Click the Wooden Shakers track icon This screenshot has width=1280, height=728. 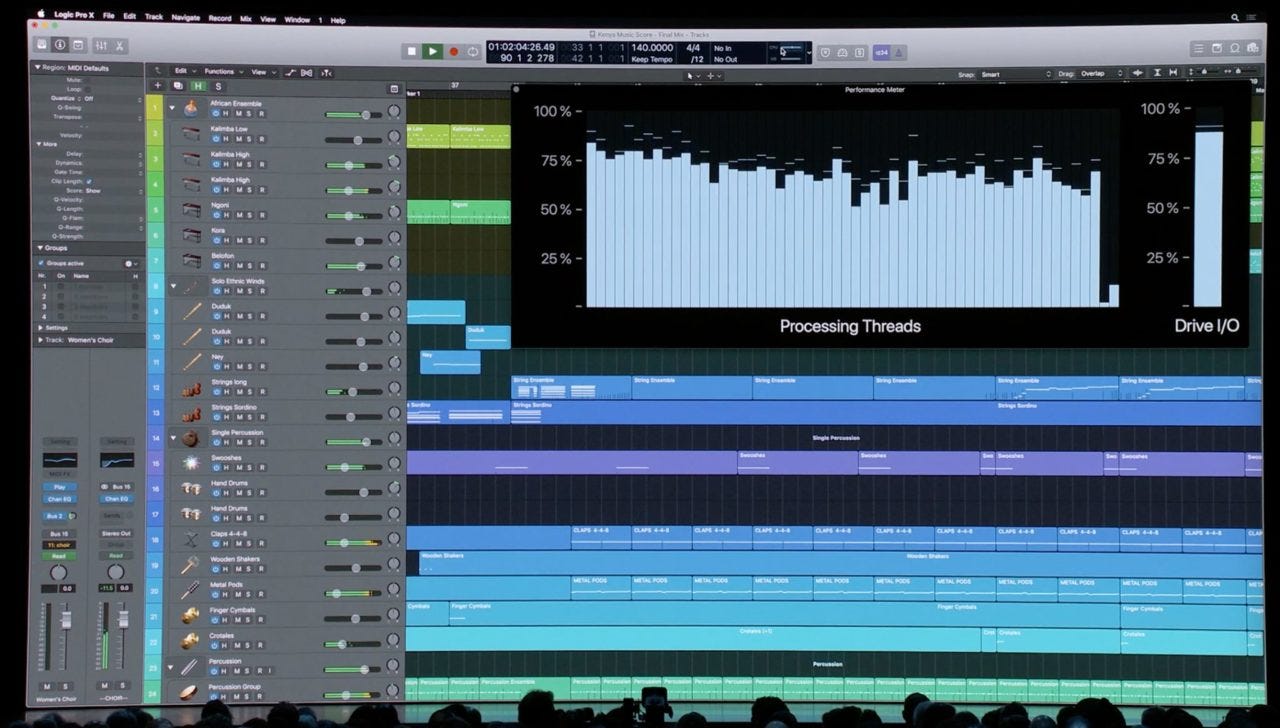[x=191, y=565]
